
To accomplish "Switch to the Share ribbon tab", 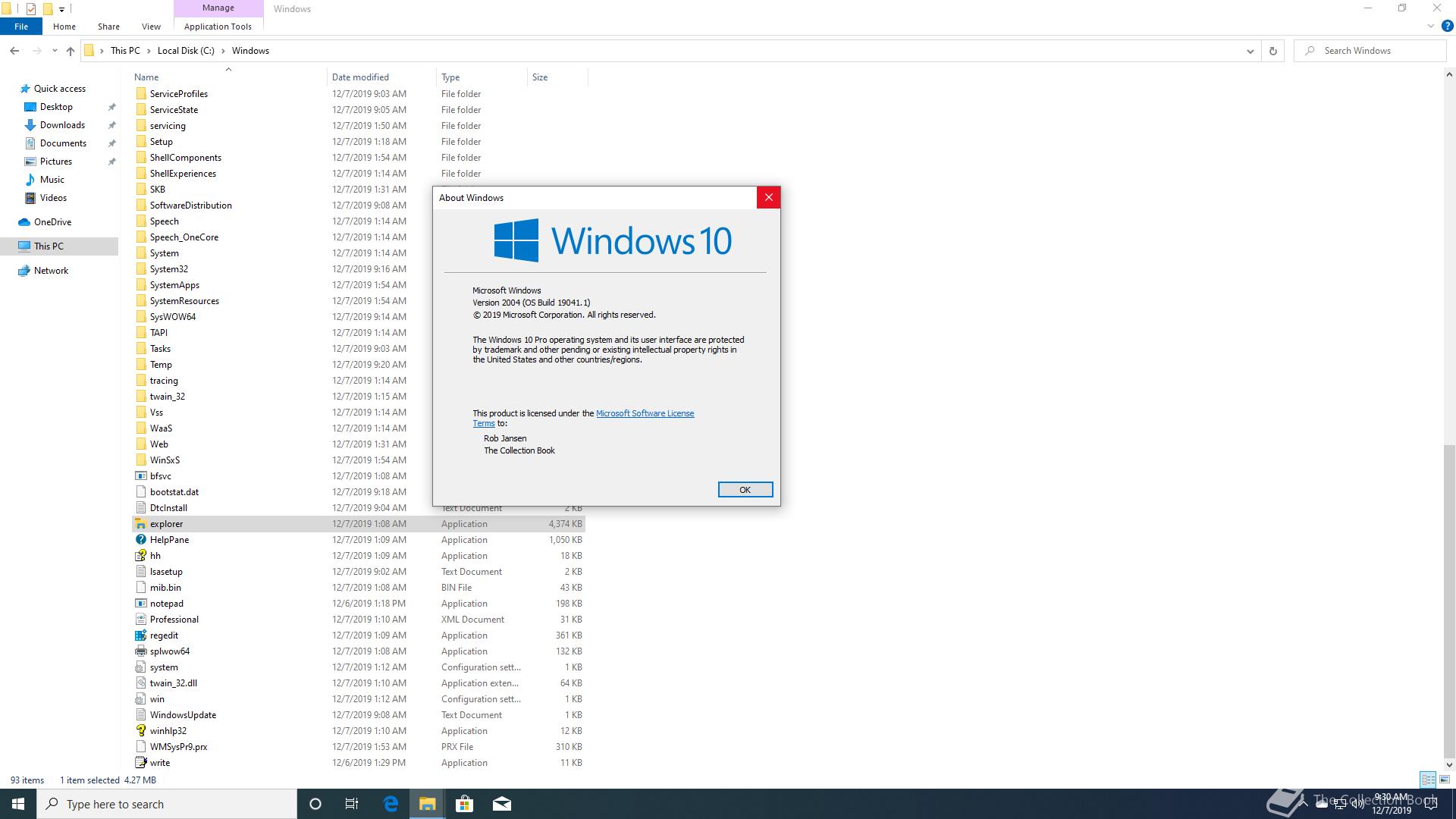I will coord(108,27).
